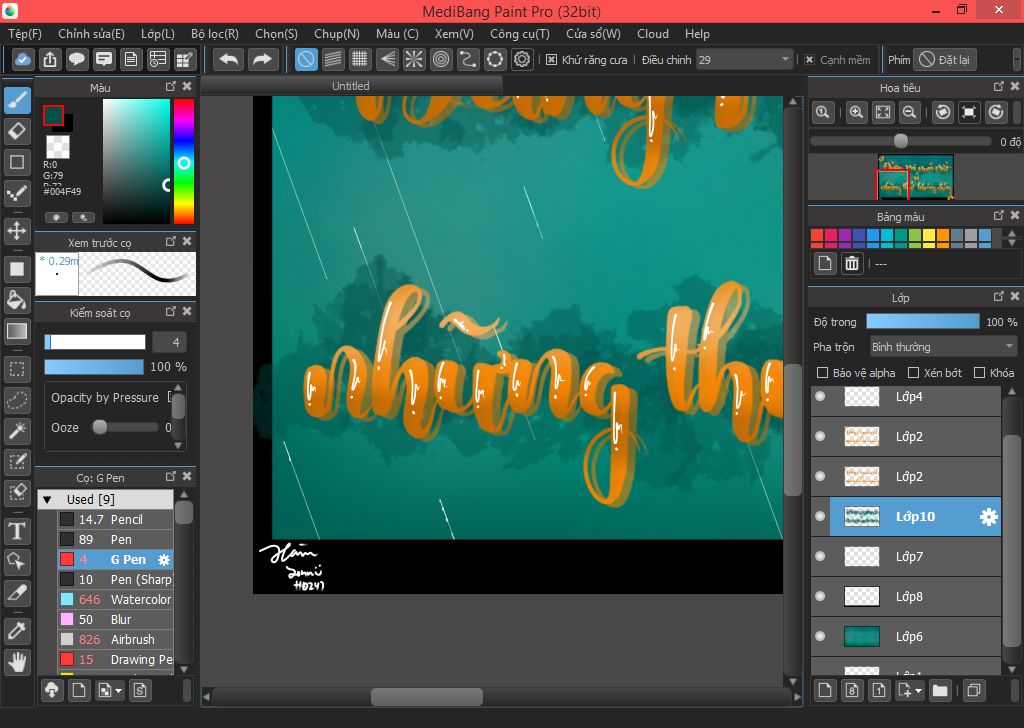This screenshot has height=728, width=1024.
Task: Enable concentric circle snap
Action: (441, 59)
